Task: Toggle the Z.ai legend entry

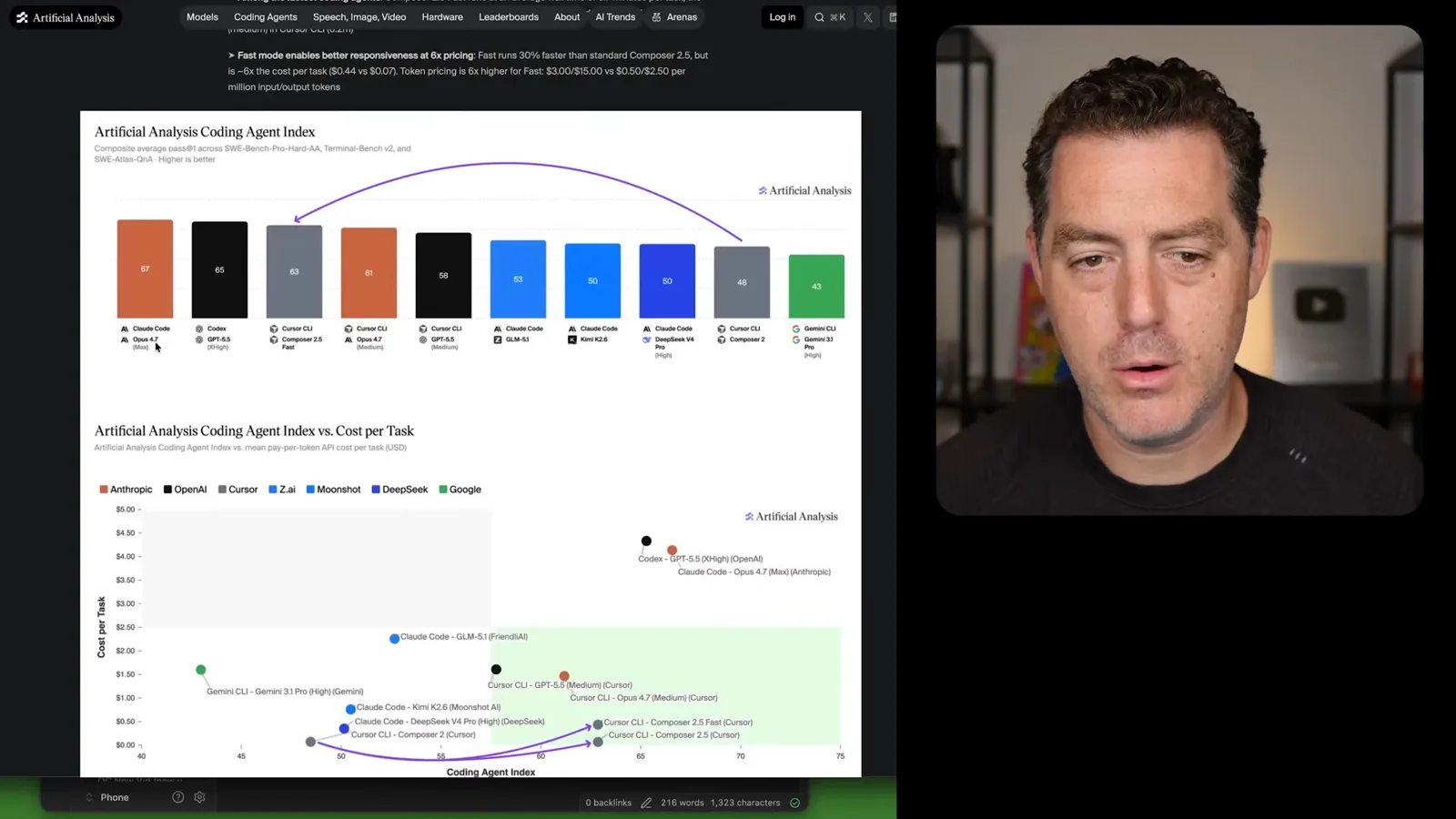Action: click(x=282, y=490)
